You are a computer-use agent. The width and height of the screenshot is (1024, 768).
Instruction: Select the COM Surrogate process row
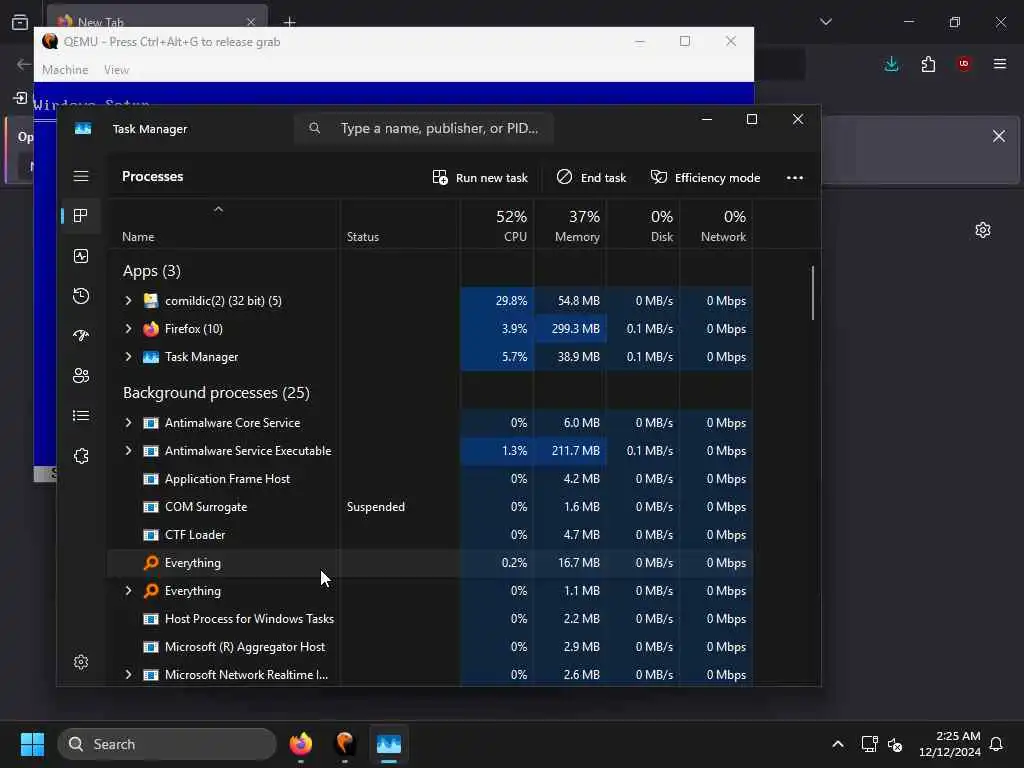(430, 507)
